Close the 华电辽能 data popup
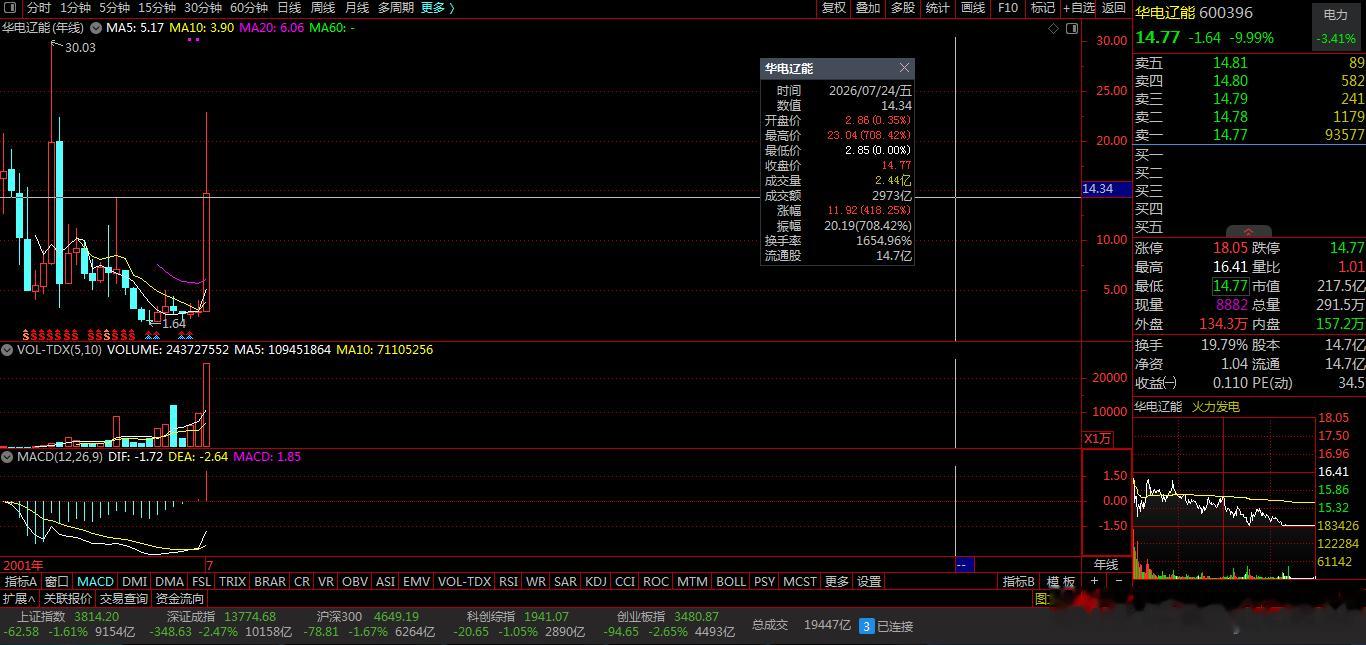The width and height of the screenshot is (1366, 645). click(904, 68)
